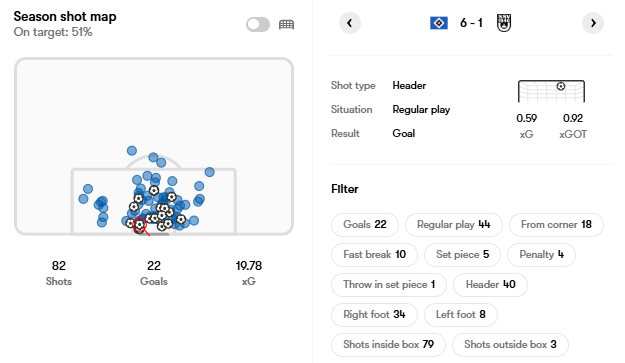Viewport: 625px width, 363px height.
Task: Select Shots outside box 3 filter
Action: pyautogui.click(x=510, y=345)
